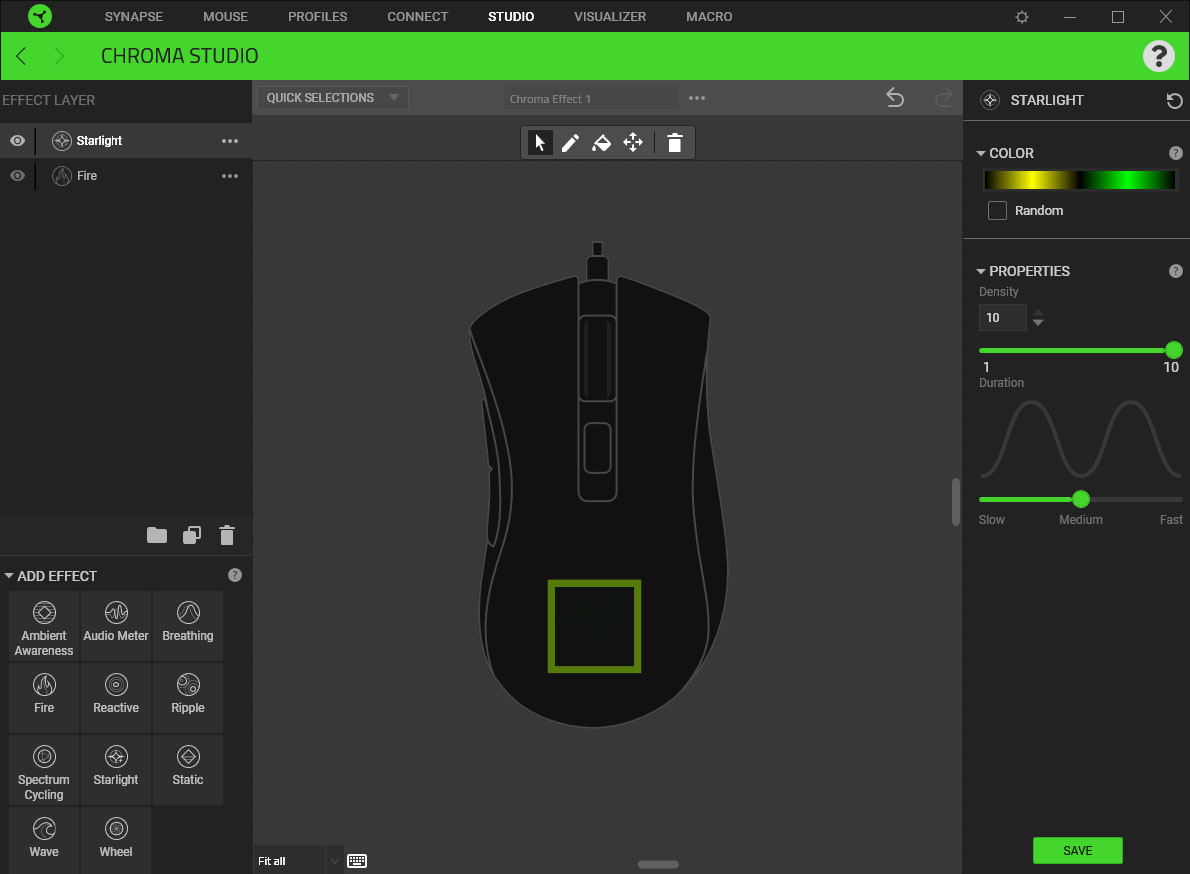The image size is (1190, 874).
Task: Add the Ripple effect
Action: (x=187, y=698)
